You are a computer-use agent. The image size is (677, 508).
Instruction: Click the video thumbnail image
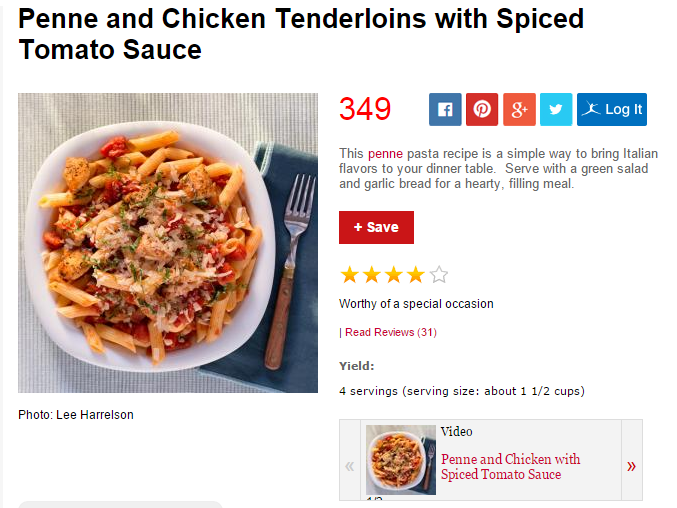coord(401,460)
